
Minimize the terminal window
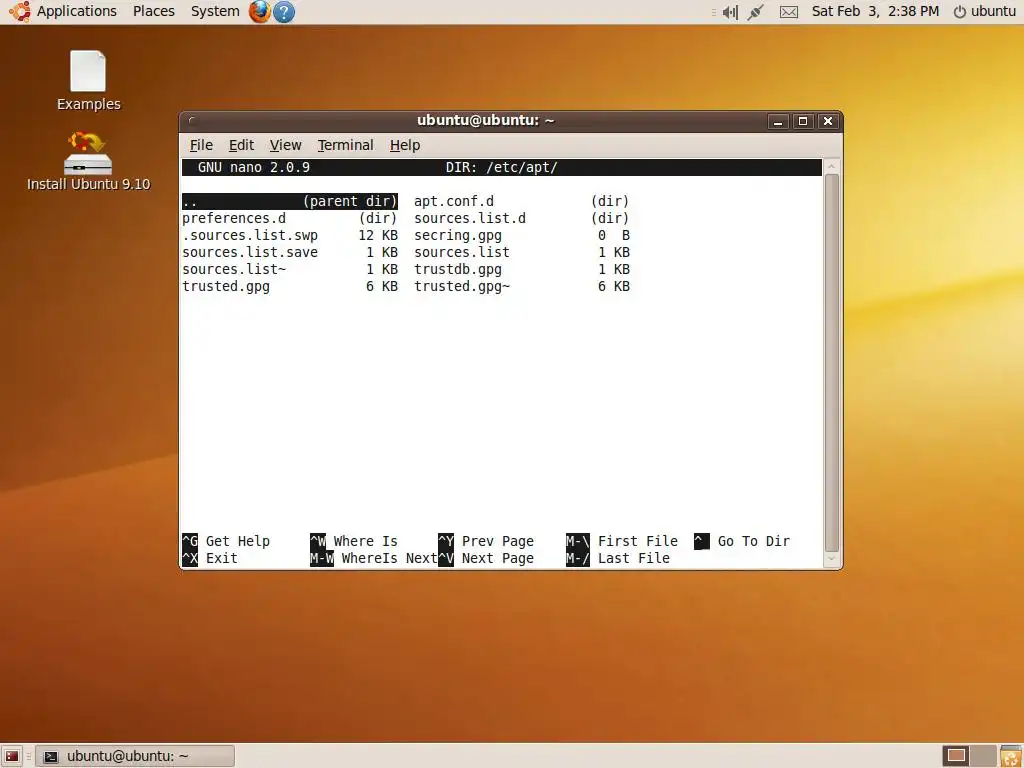coord(778,121)
